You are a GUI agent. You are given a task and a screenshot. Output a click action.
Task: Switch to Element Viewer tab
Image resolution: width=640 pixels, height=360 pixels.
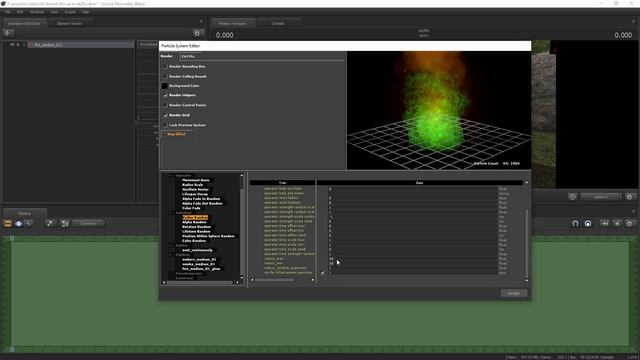click(x=69, y=23)
